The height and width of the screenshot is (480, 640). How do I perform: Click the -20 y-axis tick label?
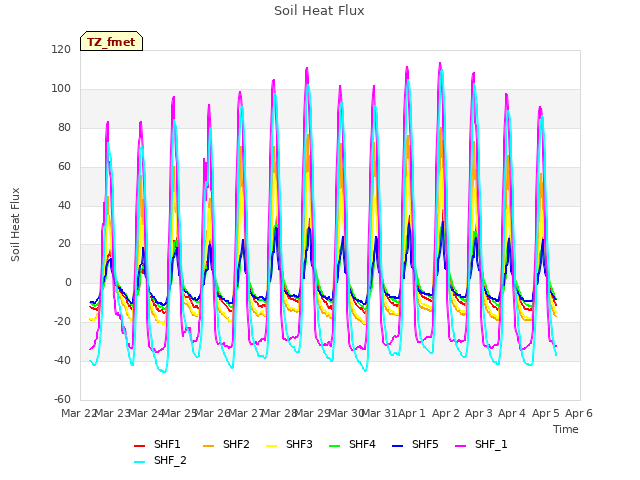[x=62, y=322]
